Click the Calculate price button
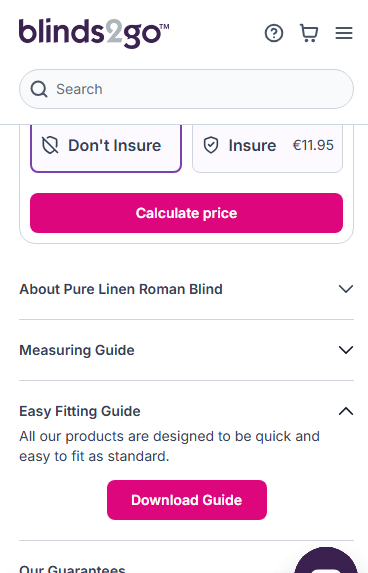The width and height of the screenshot is (368, 573). (x=186, y=213)
